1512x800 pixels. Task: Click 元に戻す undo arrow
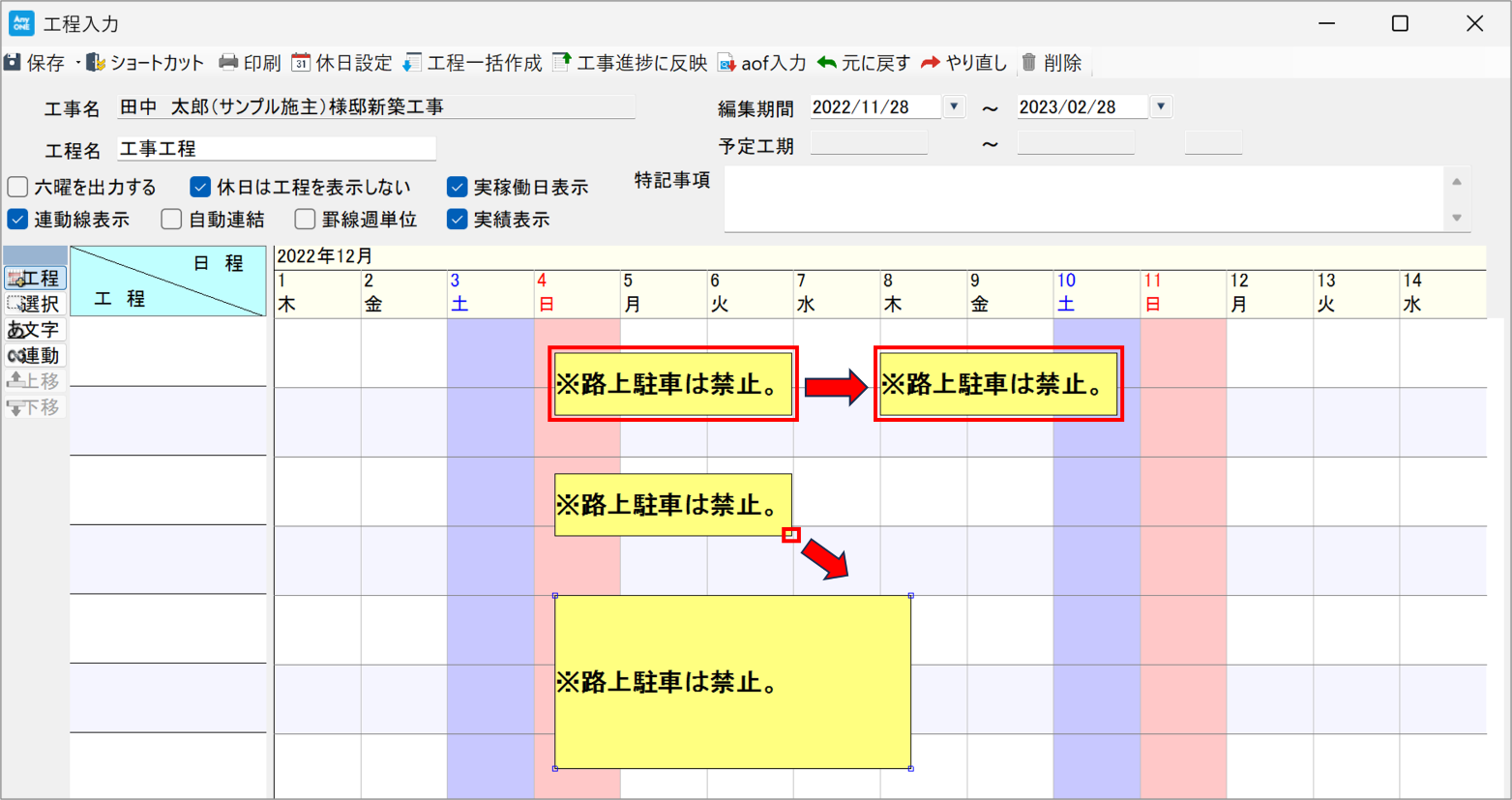pos(827,63)
